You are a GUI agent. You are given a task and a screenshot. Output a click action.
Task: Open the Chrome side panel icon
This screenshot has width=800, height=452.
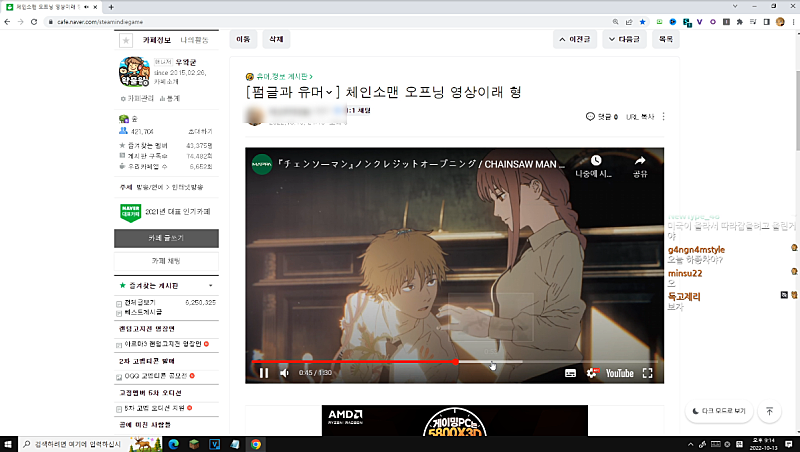coord(766,22)
